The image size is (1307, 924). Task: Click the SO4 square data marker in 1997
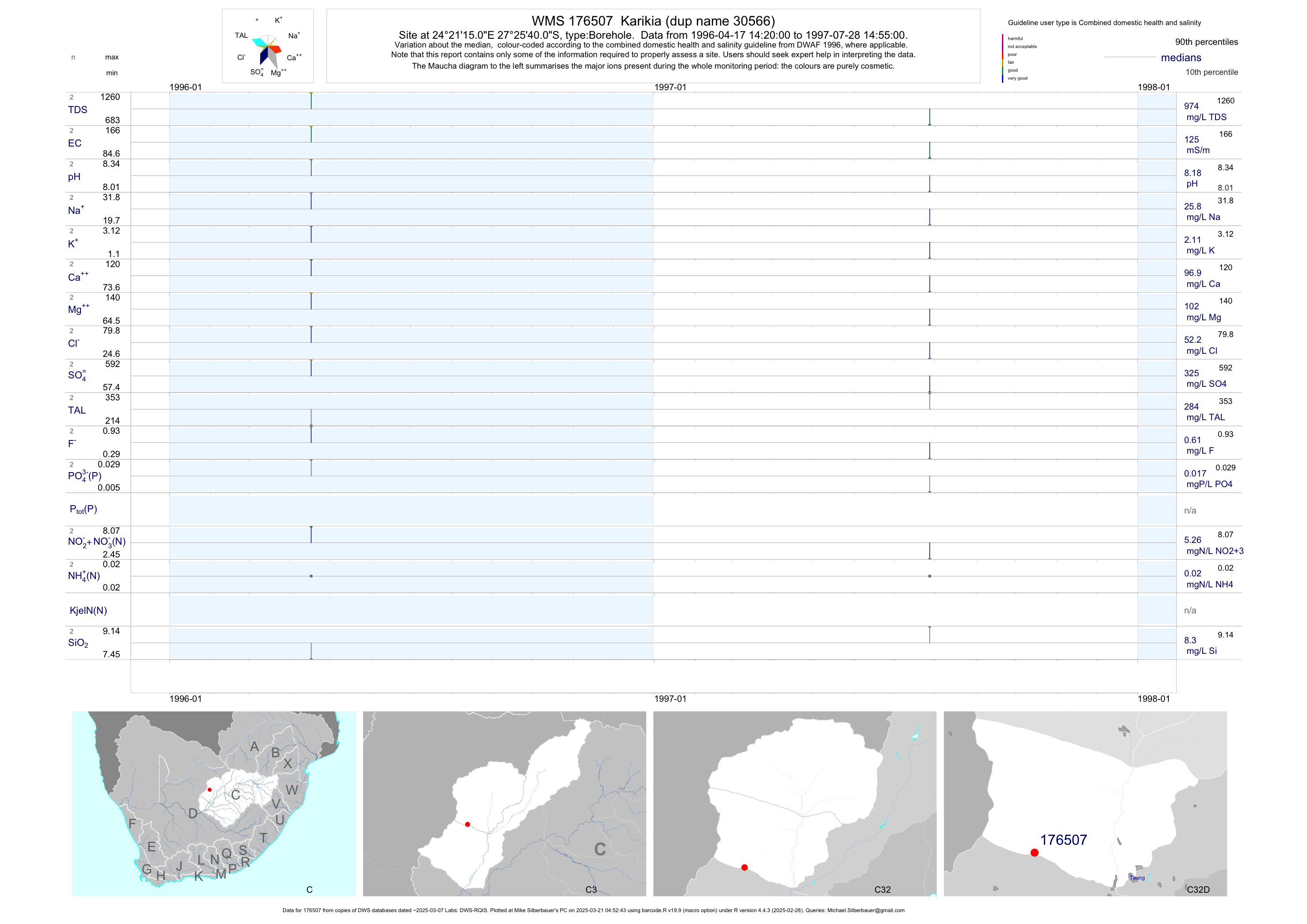pyautogui.click(x=930, y=392)
